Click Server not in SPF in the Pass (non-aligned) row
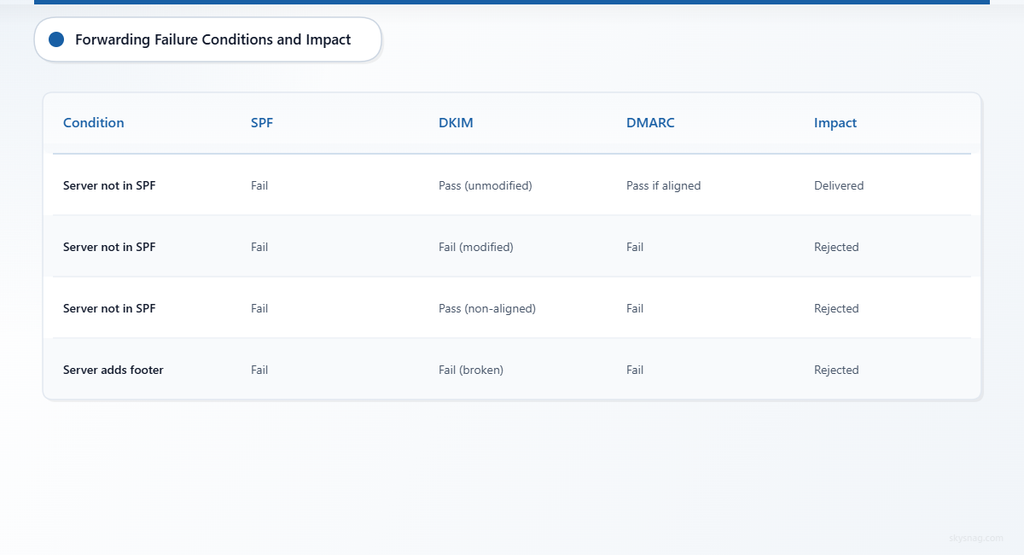 (109, 308)
